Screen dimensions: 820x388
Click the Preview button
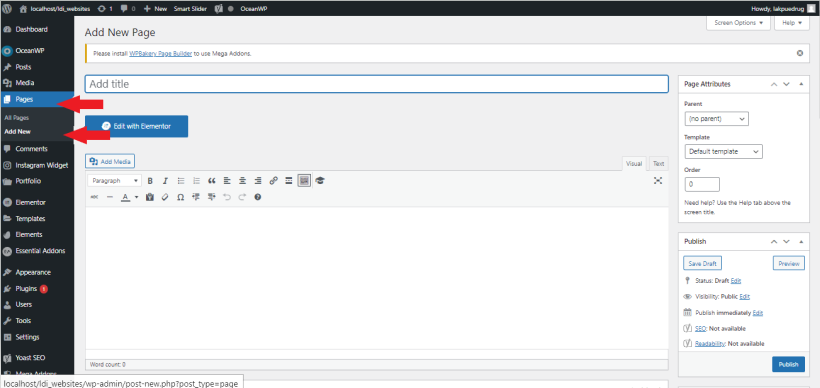point(789,264)
